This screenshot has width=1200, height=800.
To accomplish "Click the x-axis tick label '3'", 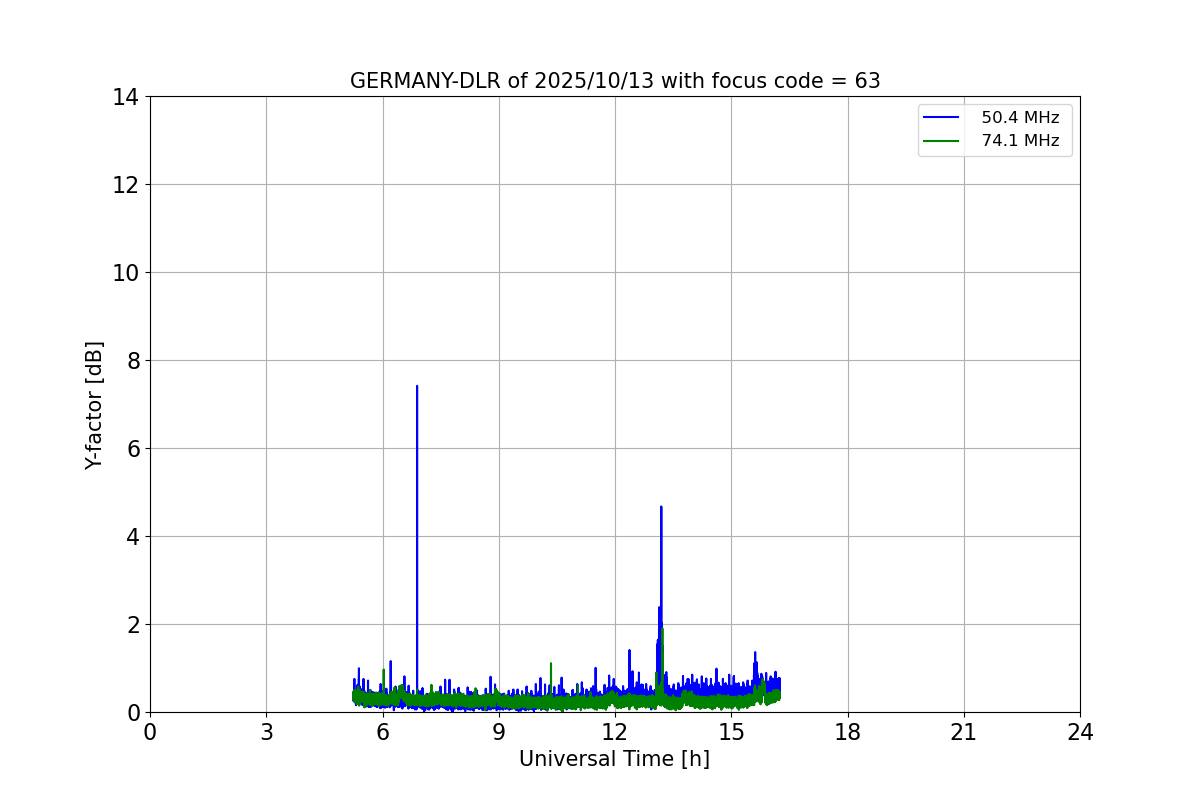I will (266, 732).
